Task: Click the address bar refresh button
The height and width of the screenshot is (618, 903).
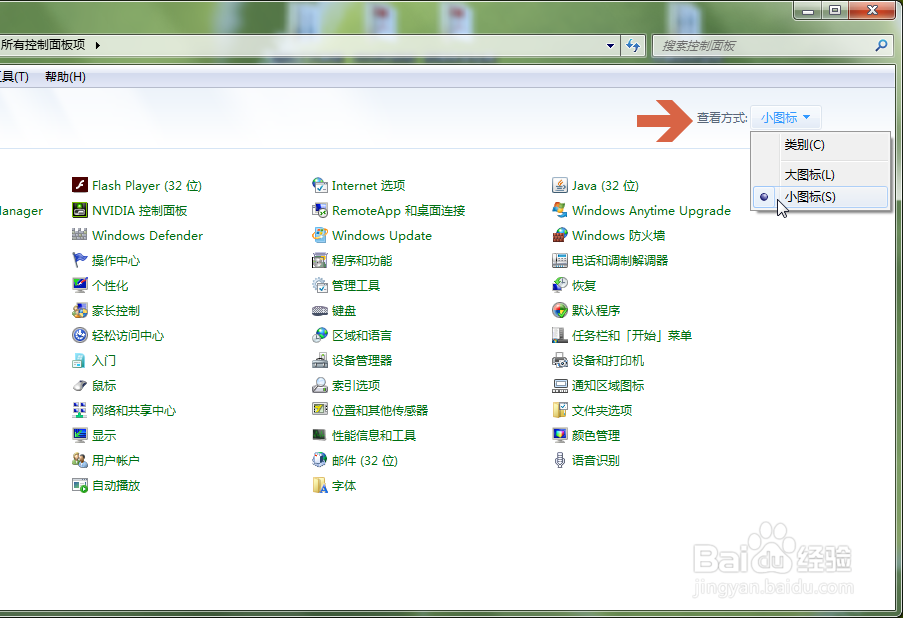Action: [633, 46]
